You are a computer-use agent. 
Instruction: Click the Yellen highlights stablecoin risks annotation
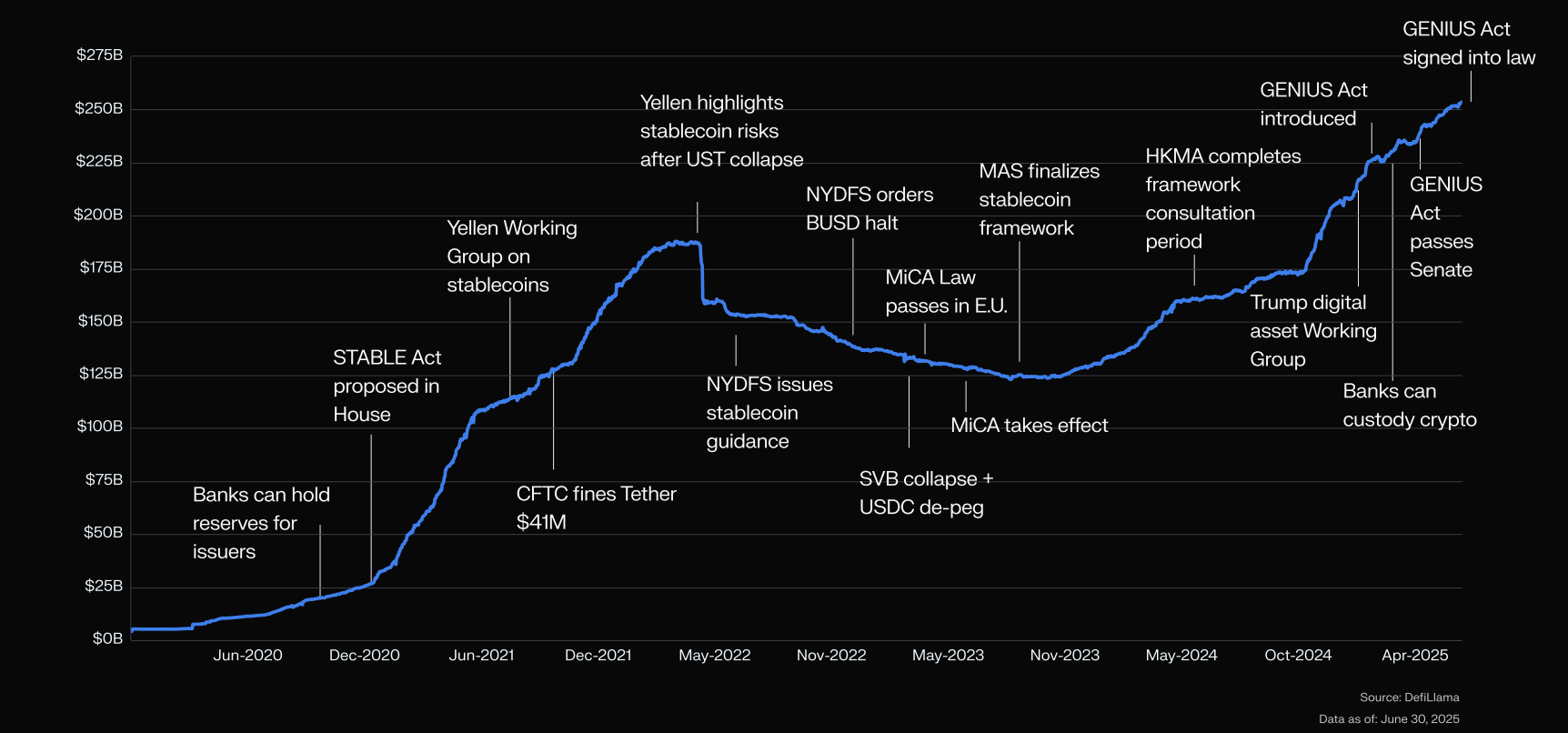721,131
